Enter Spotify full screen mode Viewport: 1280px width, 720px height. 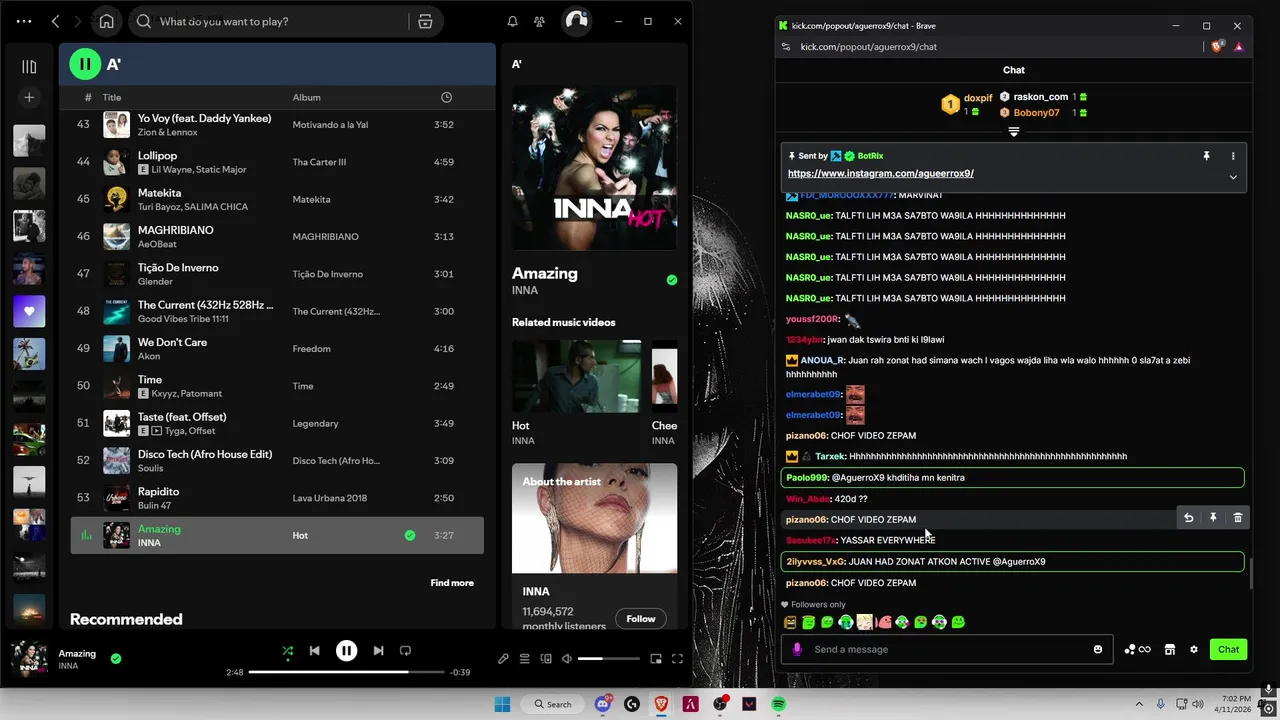(x=677, y=659)
